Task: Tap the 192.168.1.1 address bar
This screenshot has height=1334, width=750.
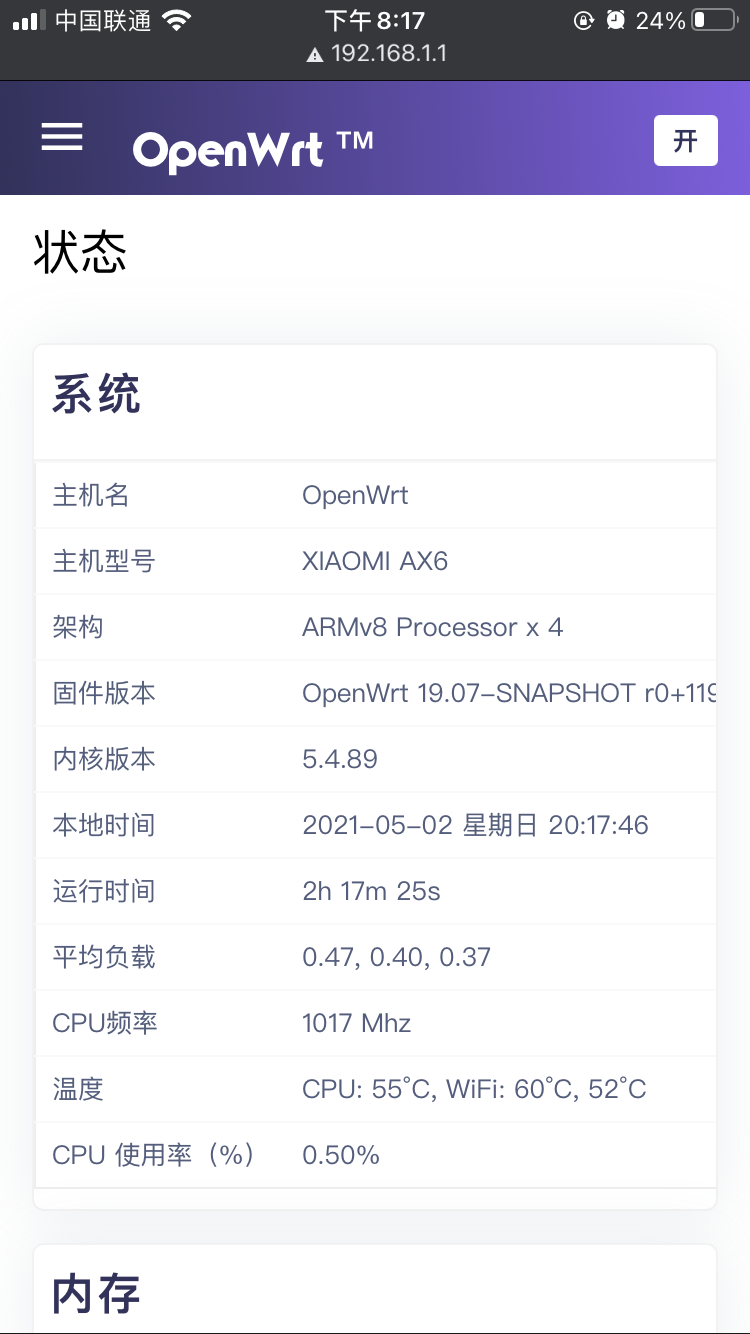Action: [387, 53]
